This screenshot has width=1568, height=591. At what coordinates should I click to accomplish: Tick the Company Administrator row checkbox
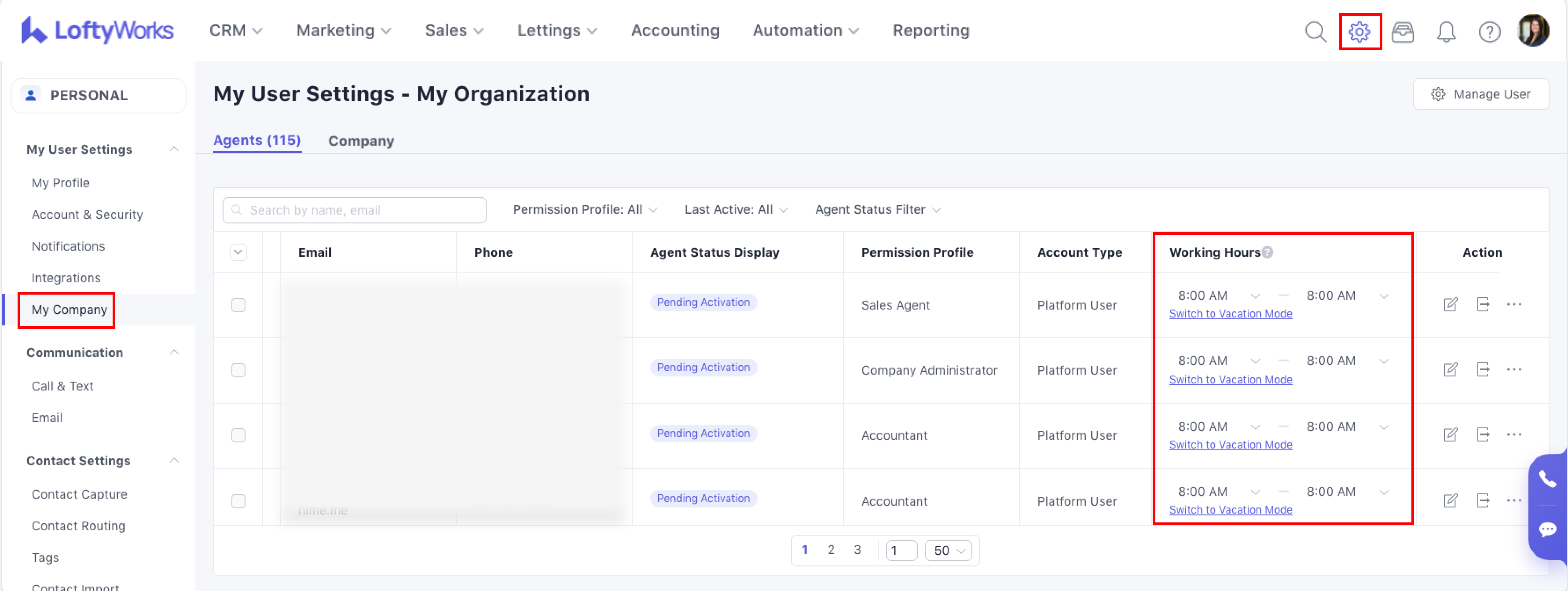[x=238, y=370]
